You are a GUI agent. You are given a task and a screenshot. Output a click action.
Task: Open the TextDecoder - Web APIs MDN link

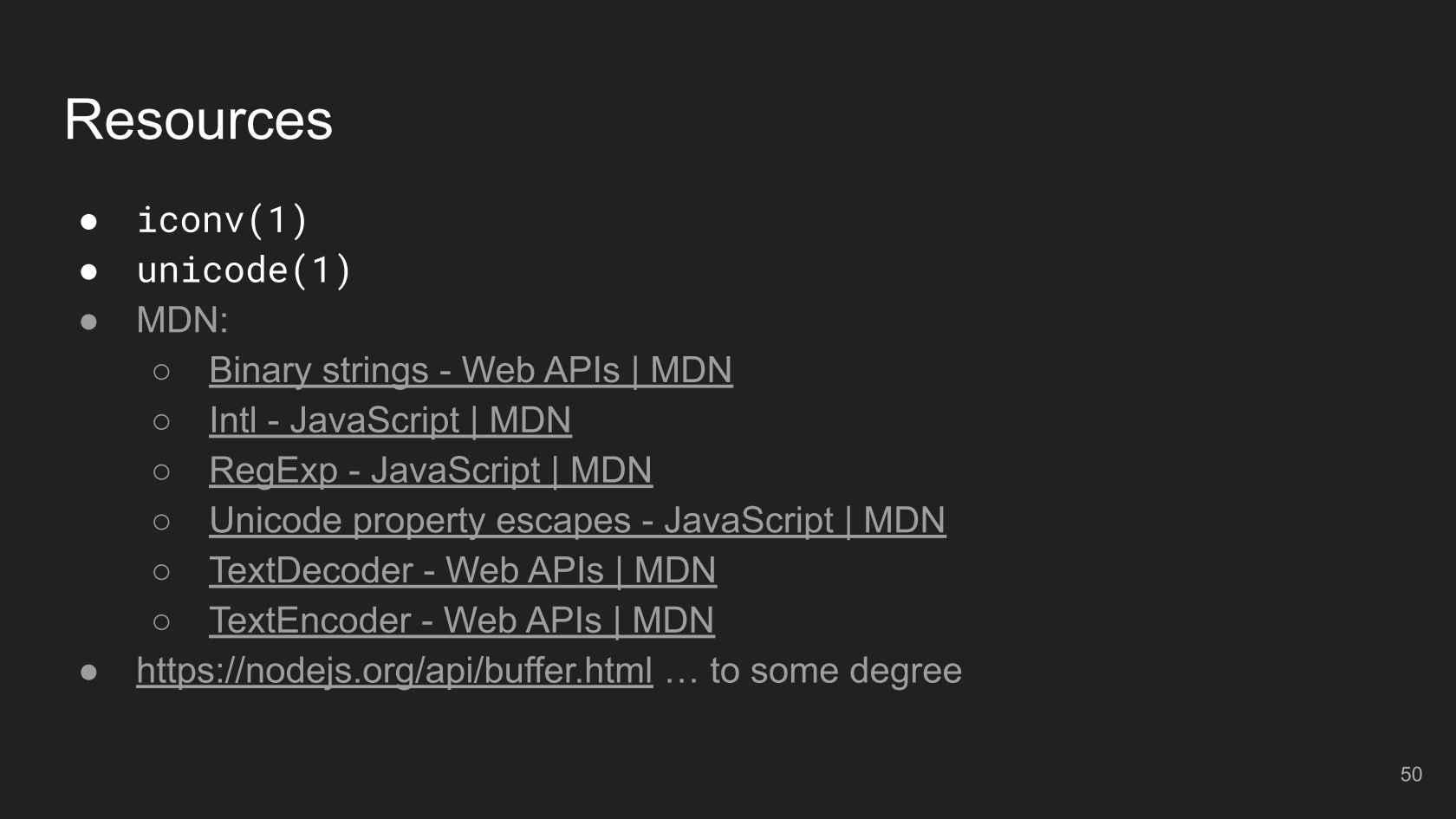[463, 571]
